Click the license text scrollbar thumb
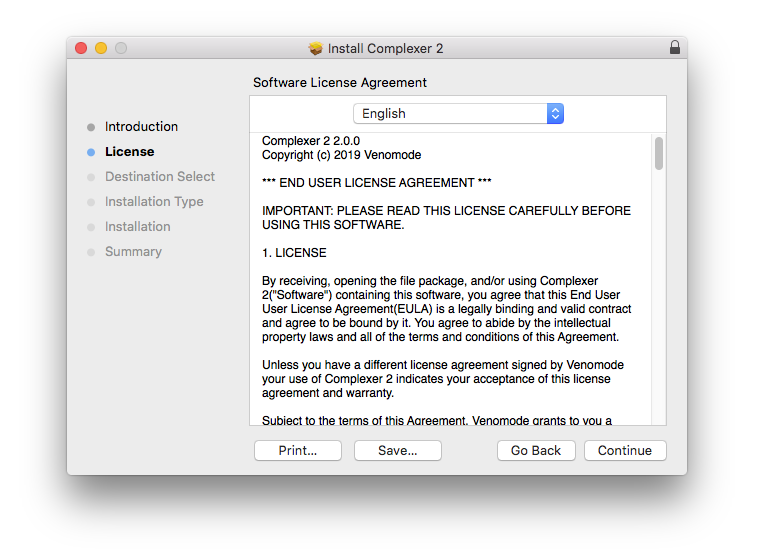Image resolution: width=758 pixels, height=552 pixels. coord(659,153)
